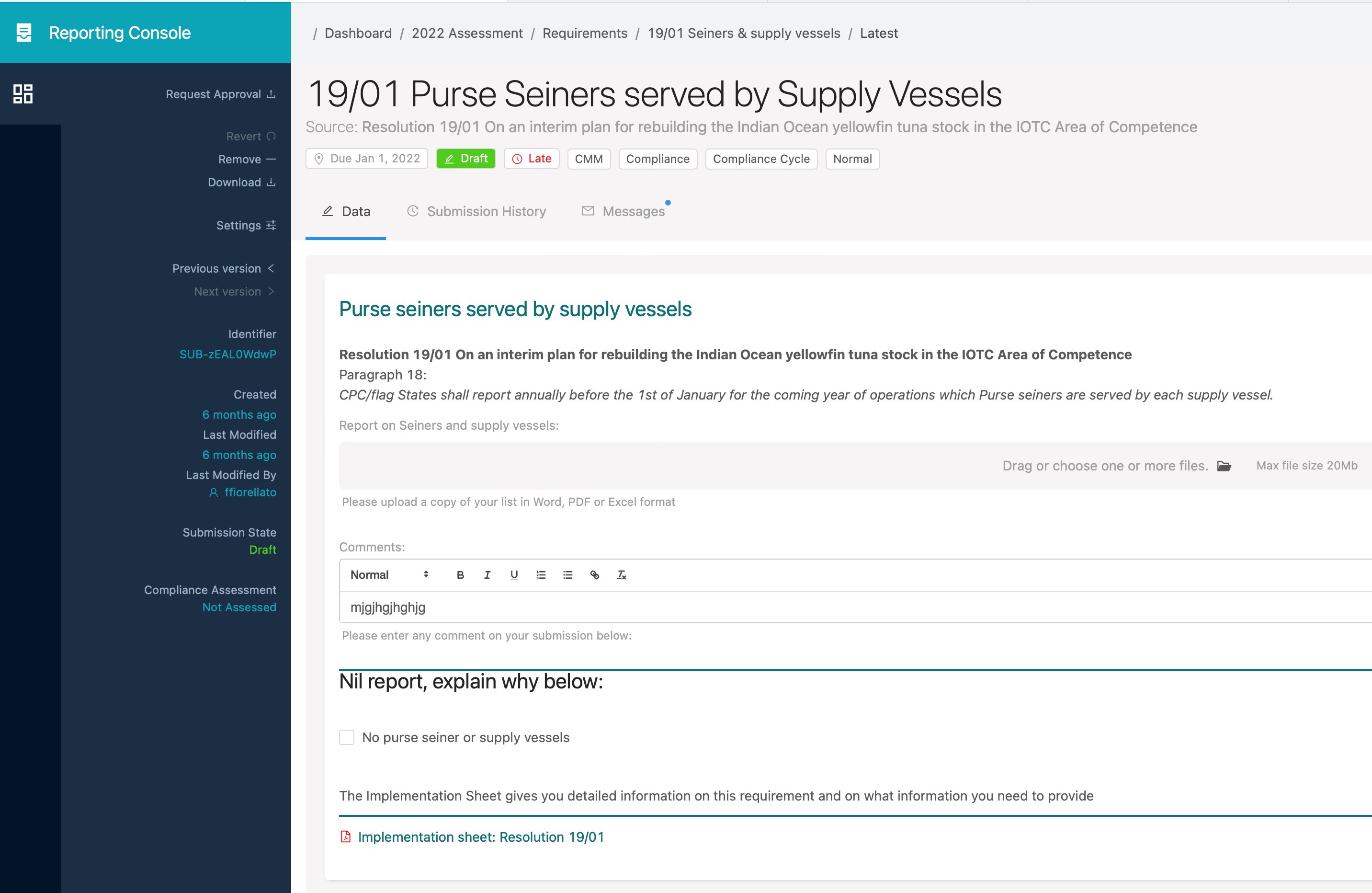Click into the Comments text field
This screenshot has width=1372, height=893.
pos(807,607)
